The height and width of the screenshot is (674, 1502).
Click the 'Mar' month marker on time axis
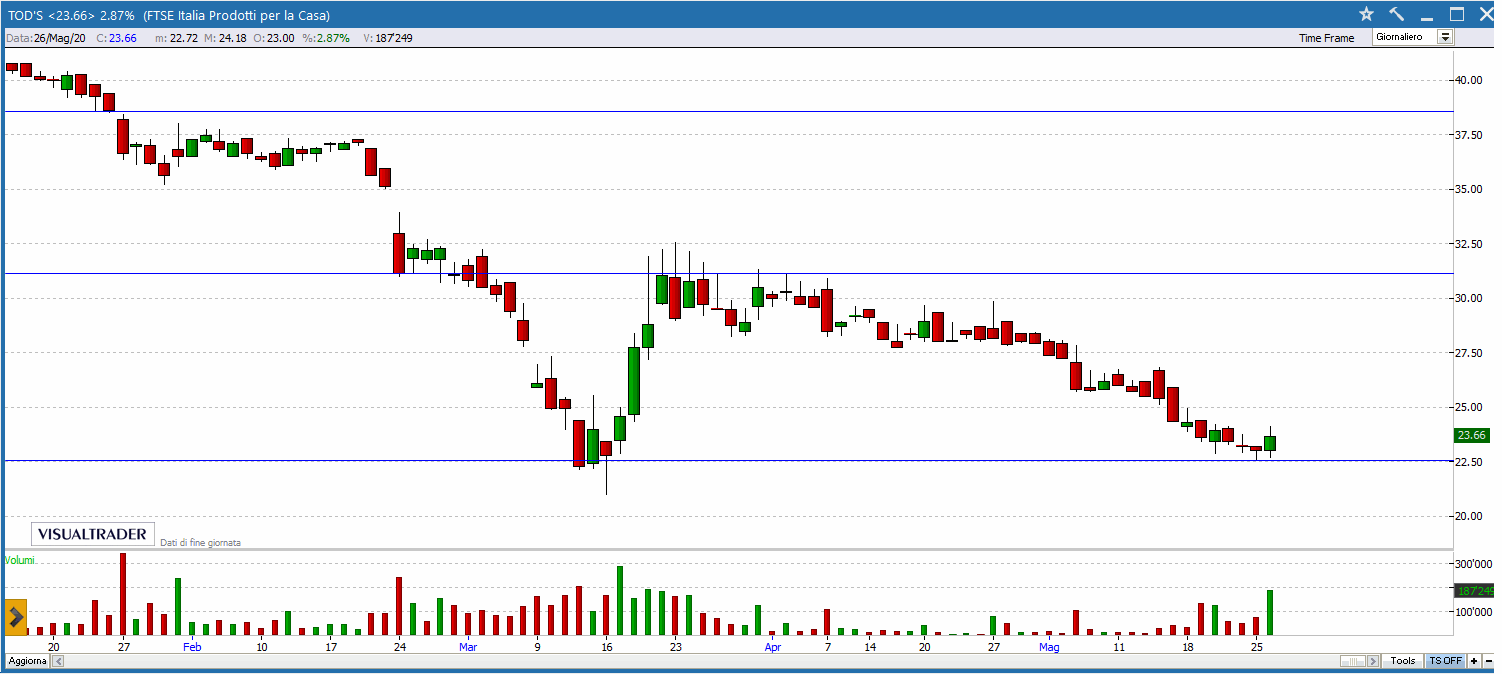(469, 647)
